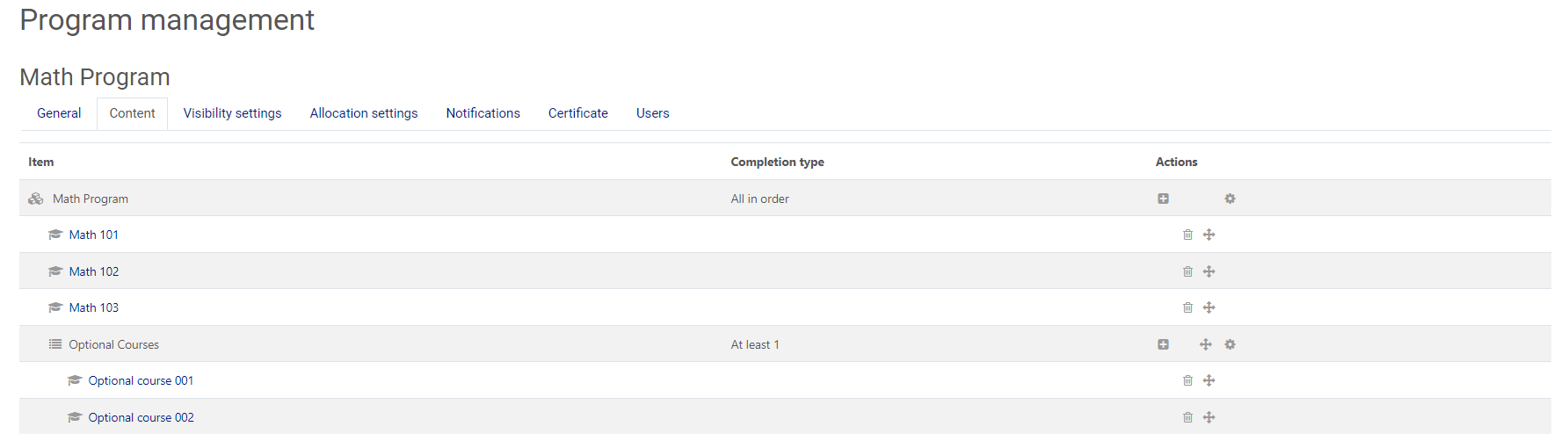This screenshot has height=448, width=1568.
Task: Open Optional Courses settings gear
Action: (1230, 344)
